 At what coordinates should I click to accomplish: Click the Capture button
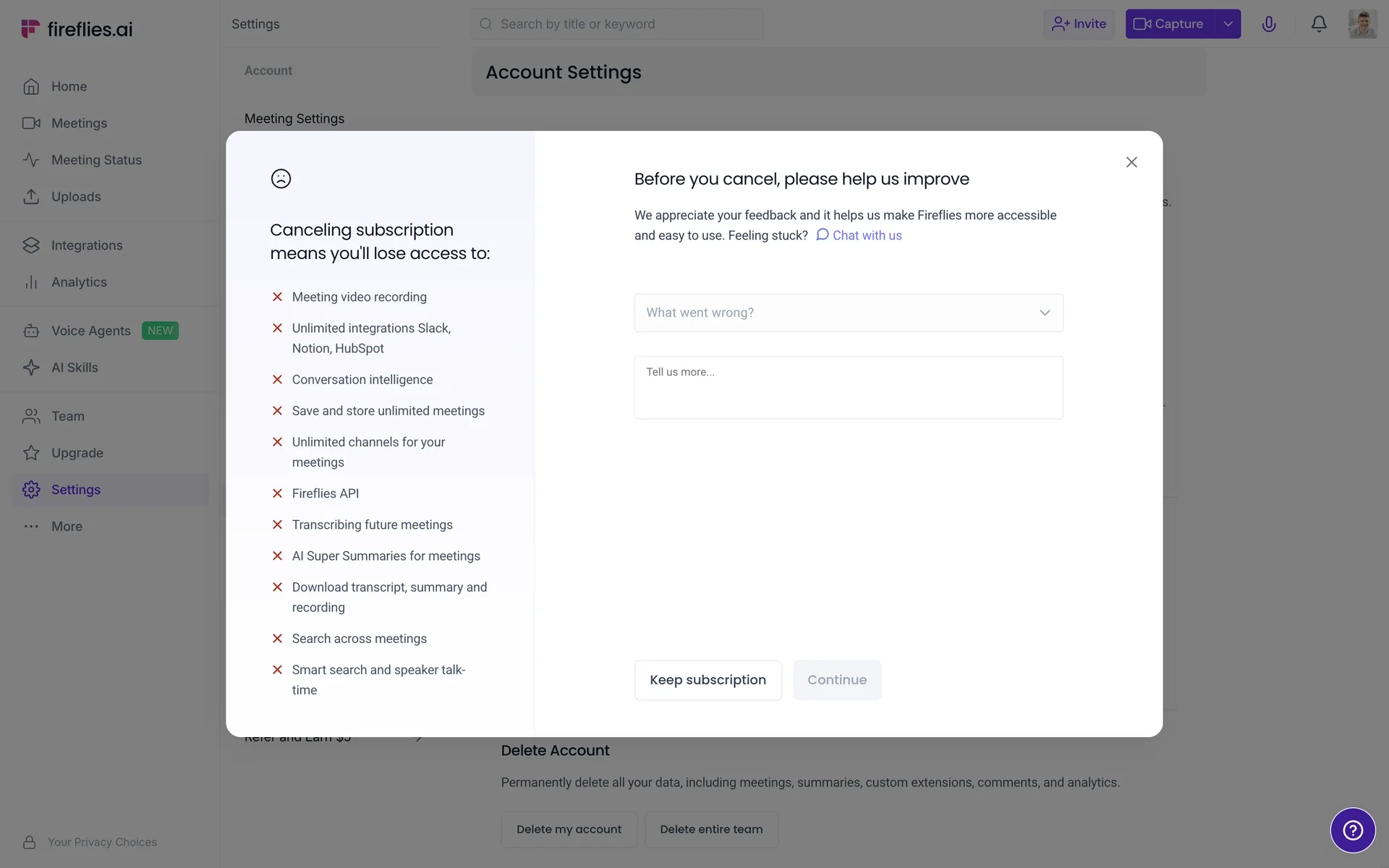click(1169, 24)
